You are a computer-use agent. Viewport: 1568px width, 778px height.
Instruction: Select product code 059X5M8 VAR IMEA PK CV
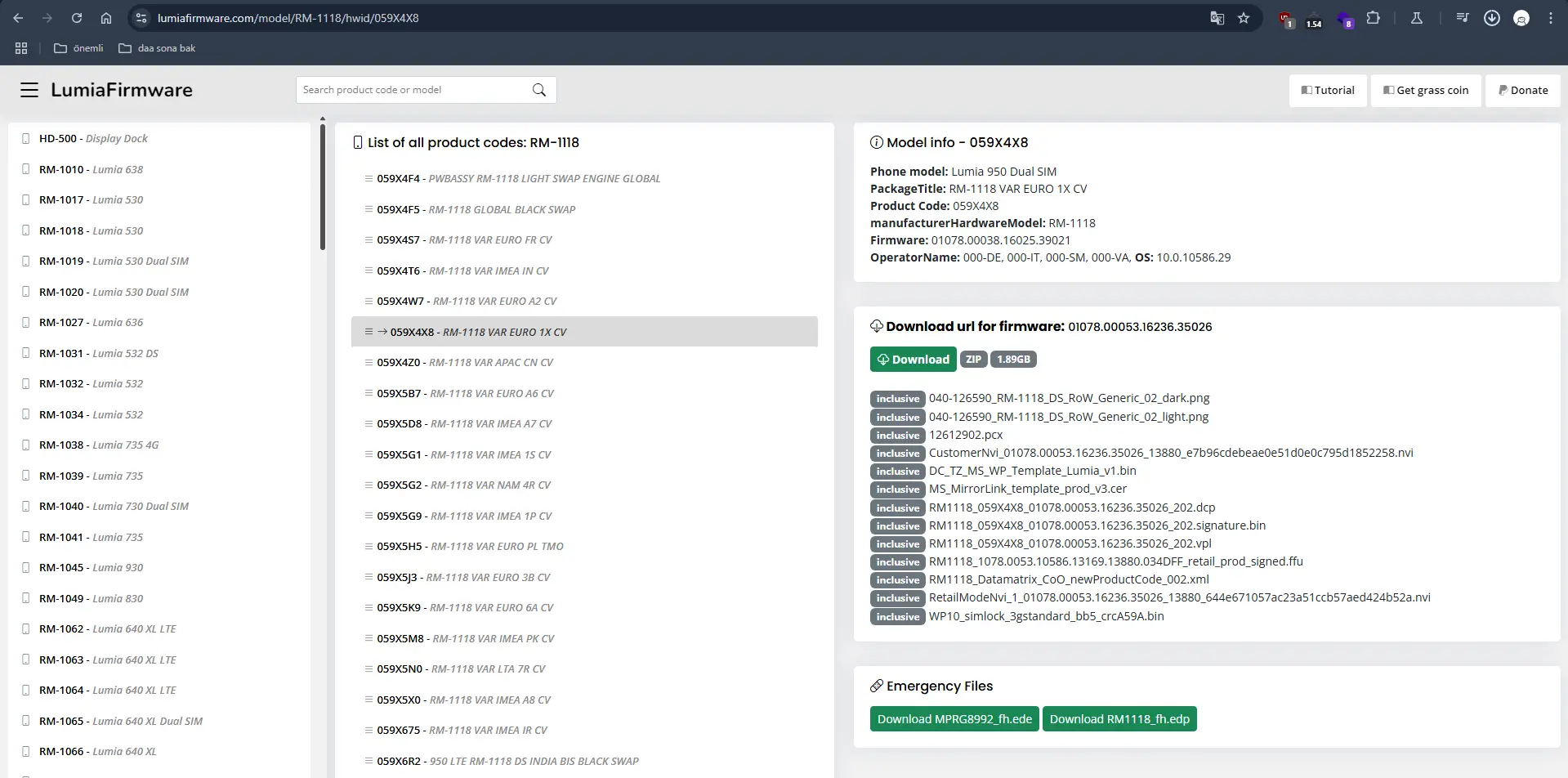[465, 639]
